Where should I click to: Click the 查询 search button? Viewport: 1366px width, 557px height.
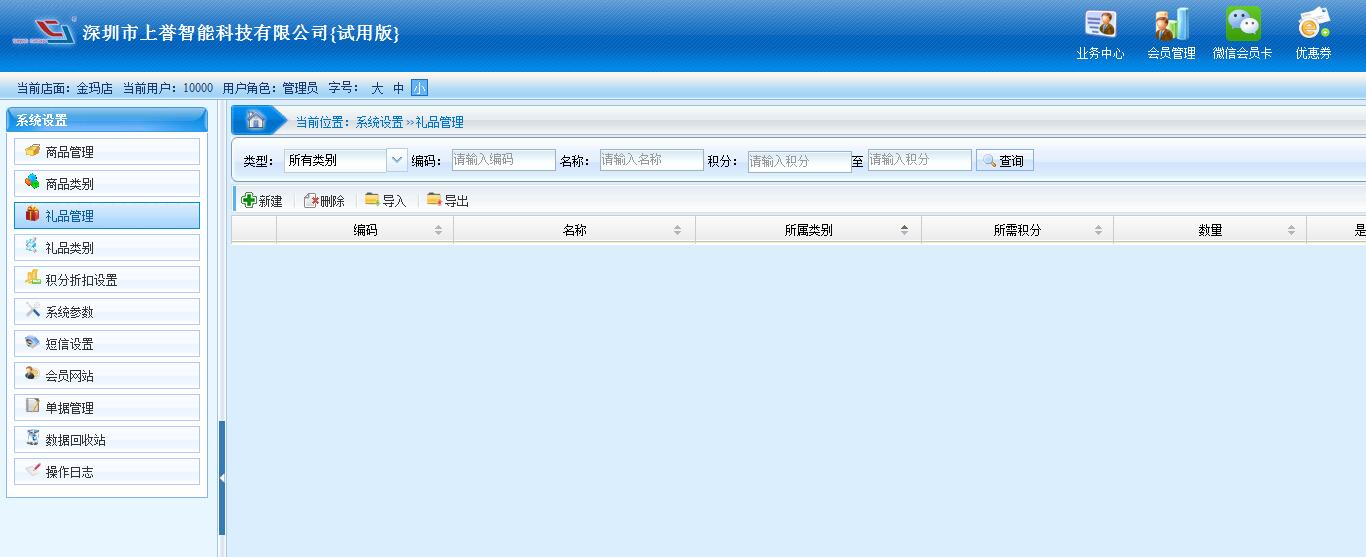[x=1004, y=161]
